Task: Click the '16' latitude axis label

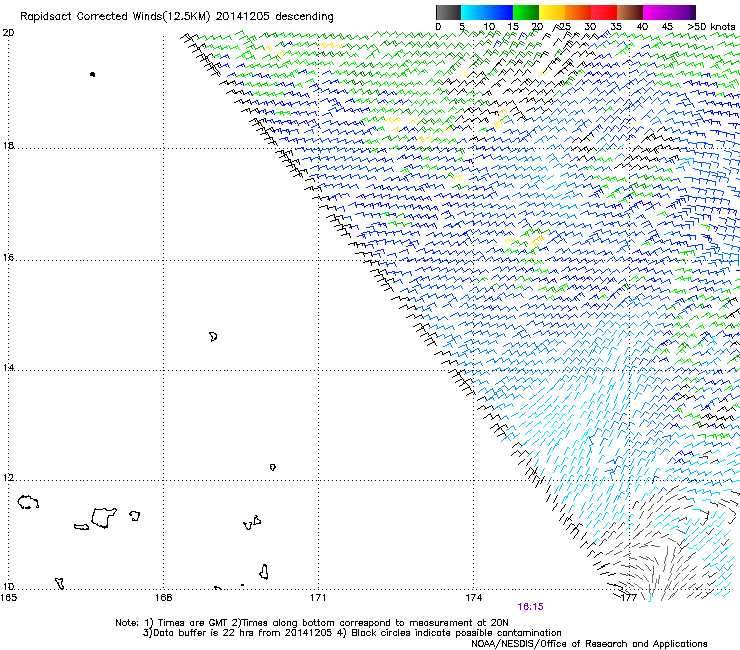Action: pos(8,257)
